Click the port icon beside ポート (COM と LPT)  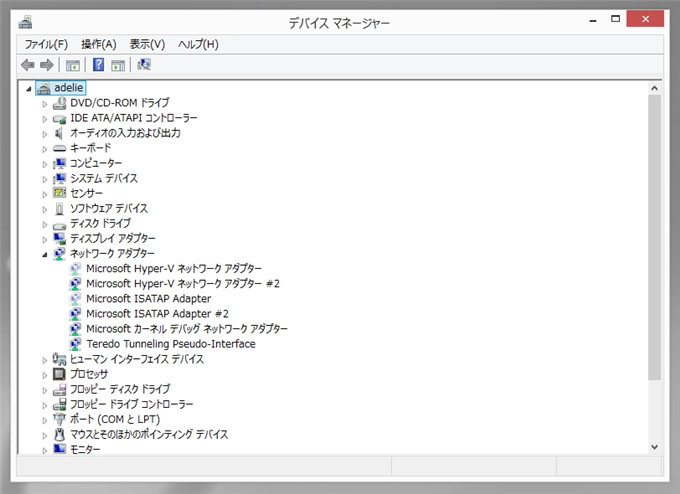pyautogui.click(x=59, y=419)
